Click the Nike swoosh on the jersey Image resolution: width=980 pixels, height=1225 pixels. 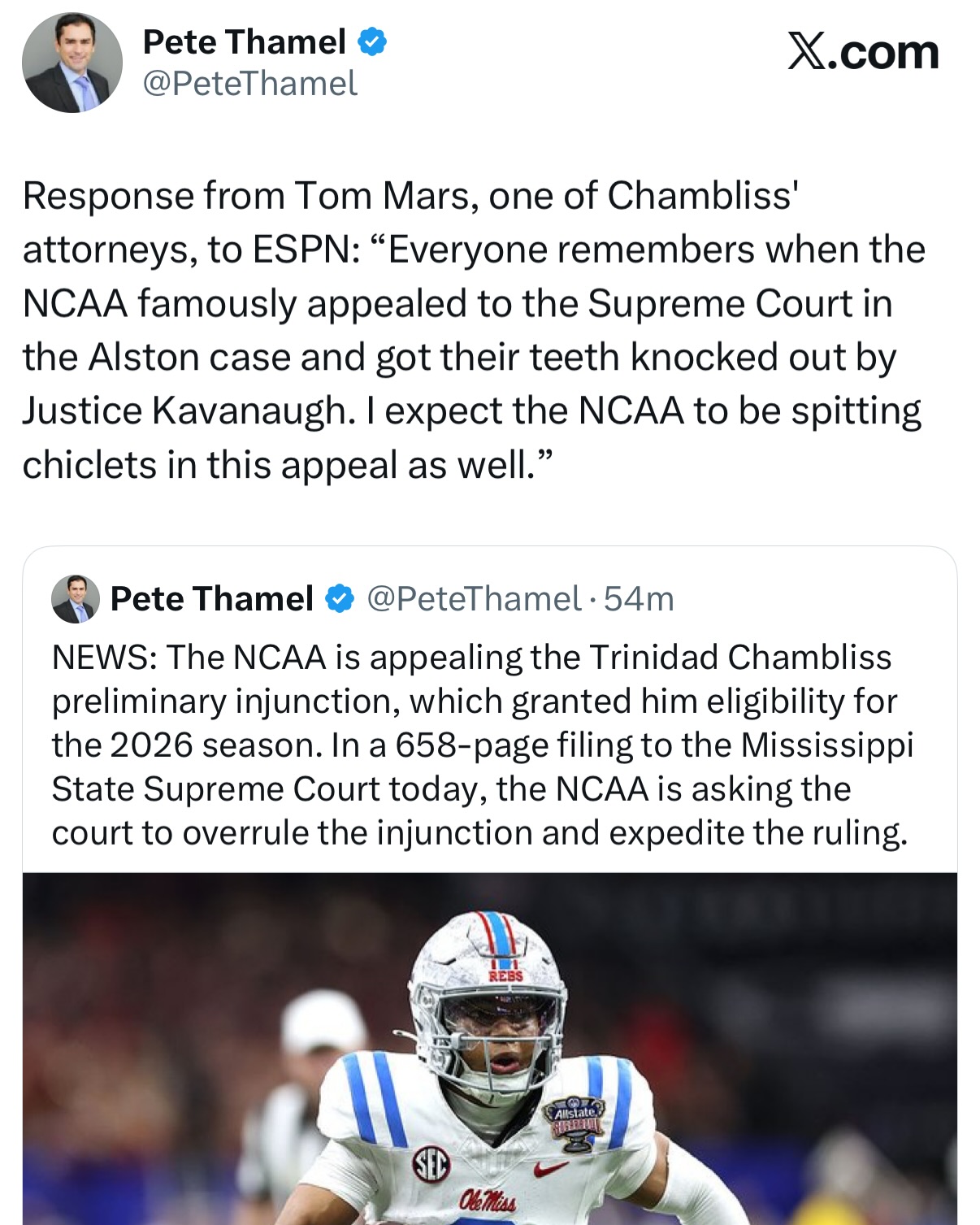click(x=550, y=1169)
